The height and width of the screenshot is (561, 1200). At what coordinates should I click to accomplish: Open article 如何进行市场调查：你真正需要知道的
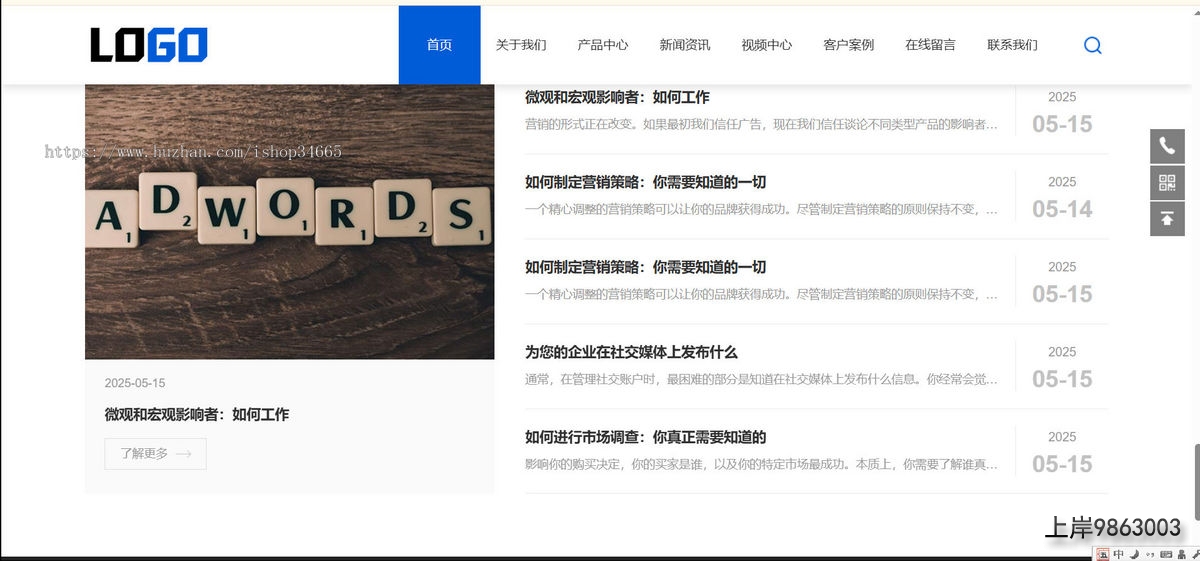645,437
